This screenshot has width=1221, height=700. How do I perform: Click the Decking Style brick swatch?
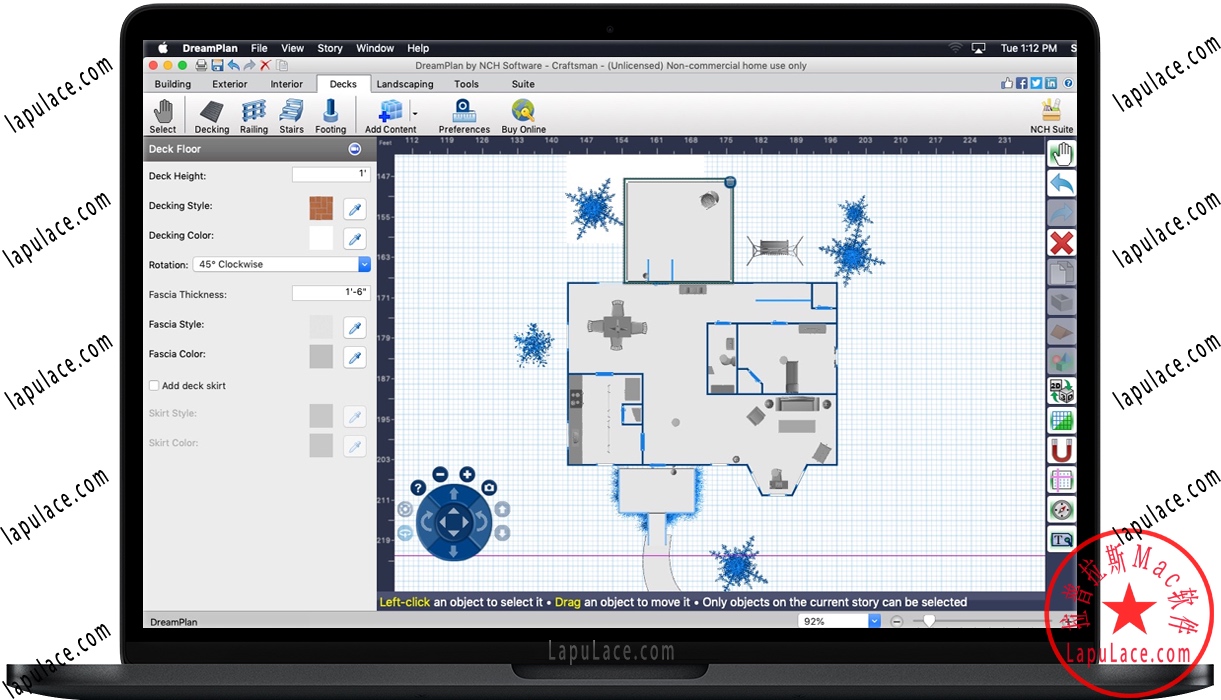pos(321,208)
